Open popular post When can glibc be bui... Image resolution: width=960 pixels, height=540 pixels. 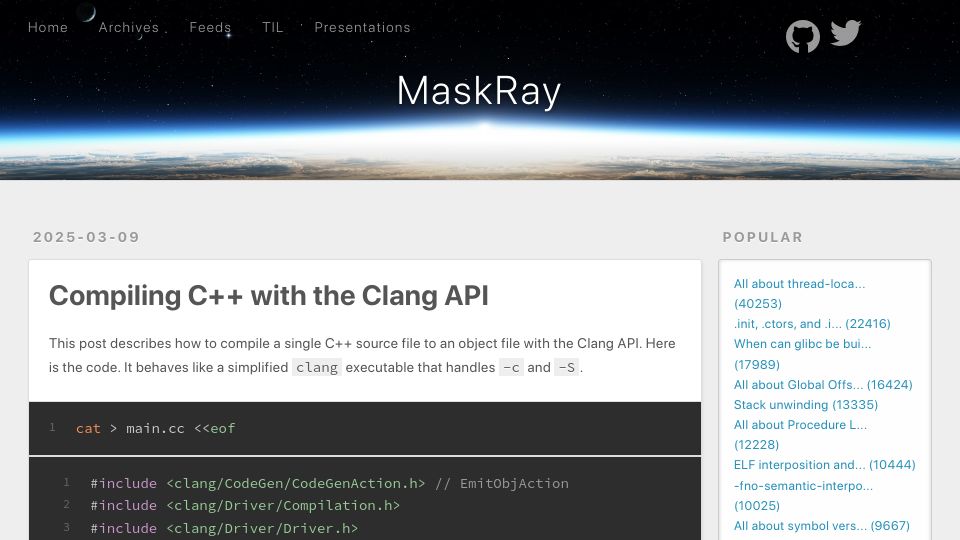point(802,354)
